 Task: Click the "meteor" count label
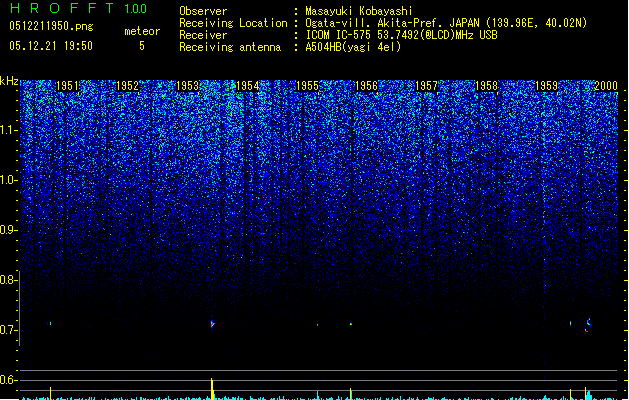pyautogui.click(x=142, y=31)
